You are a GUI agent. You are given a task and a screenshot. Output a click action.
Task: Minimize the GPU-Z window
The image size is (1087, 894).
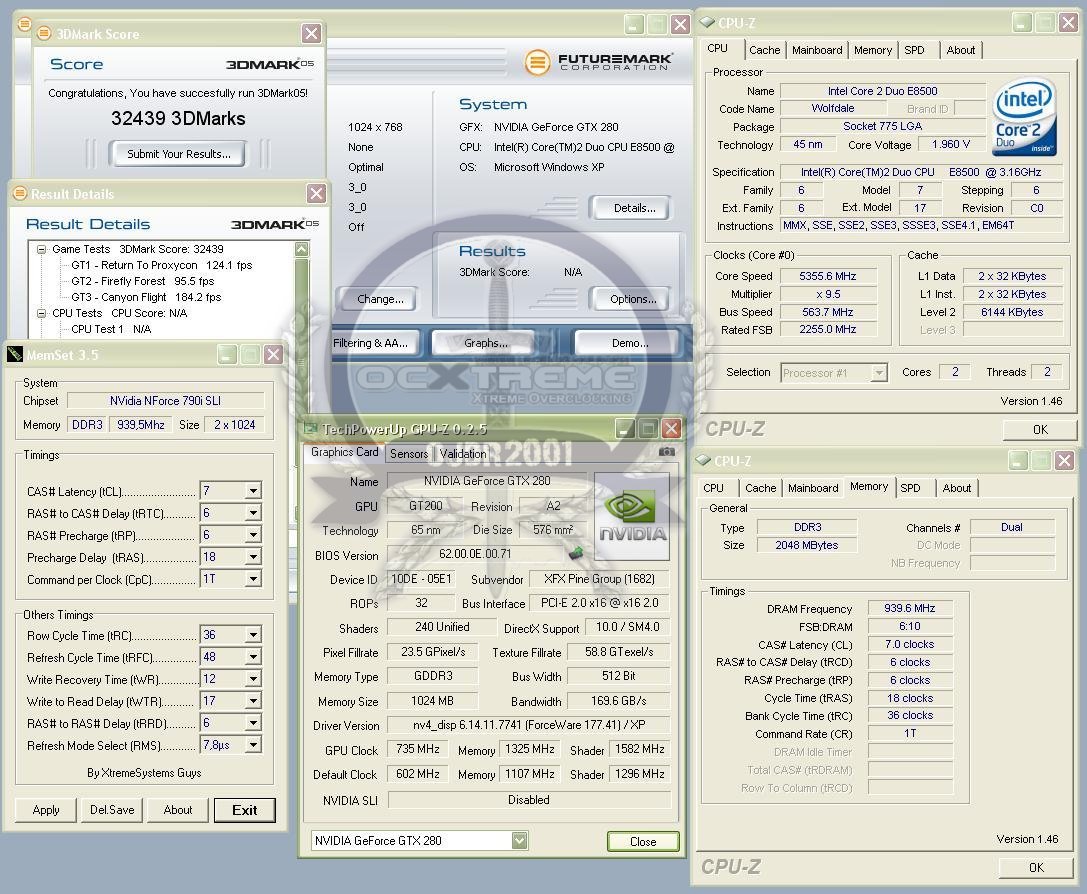(625, 428)
